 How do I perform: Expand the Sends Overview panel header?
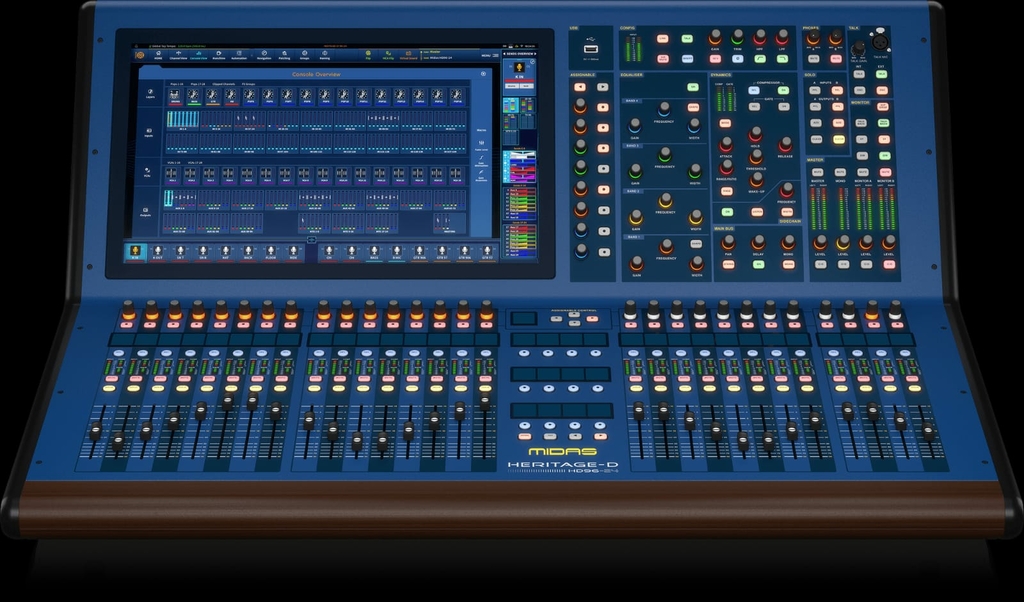520,54
